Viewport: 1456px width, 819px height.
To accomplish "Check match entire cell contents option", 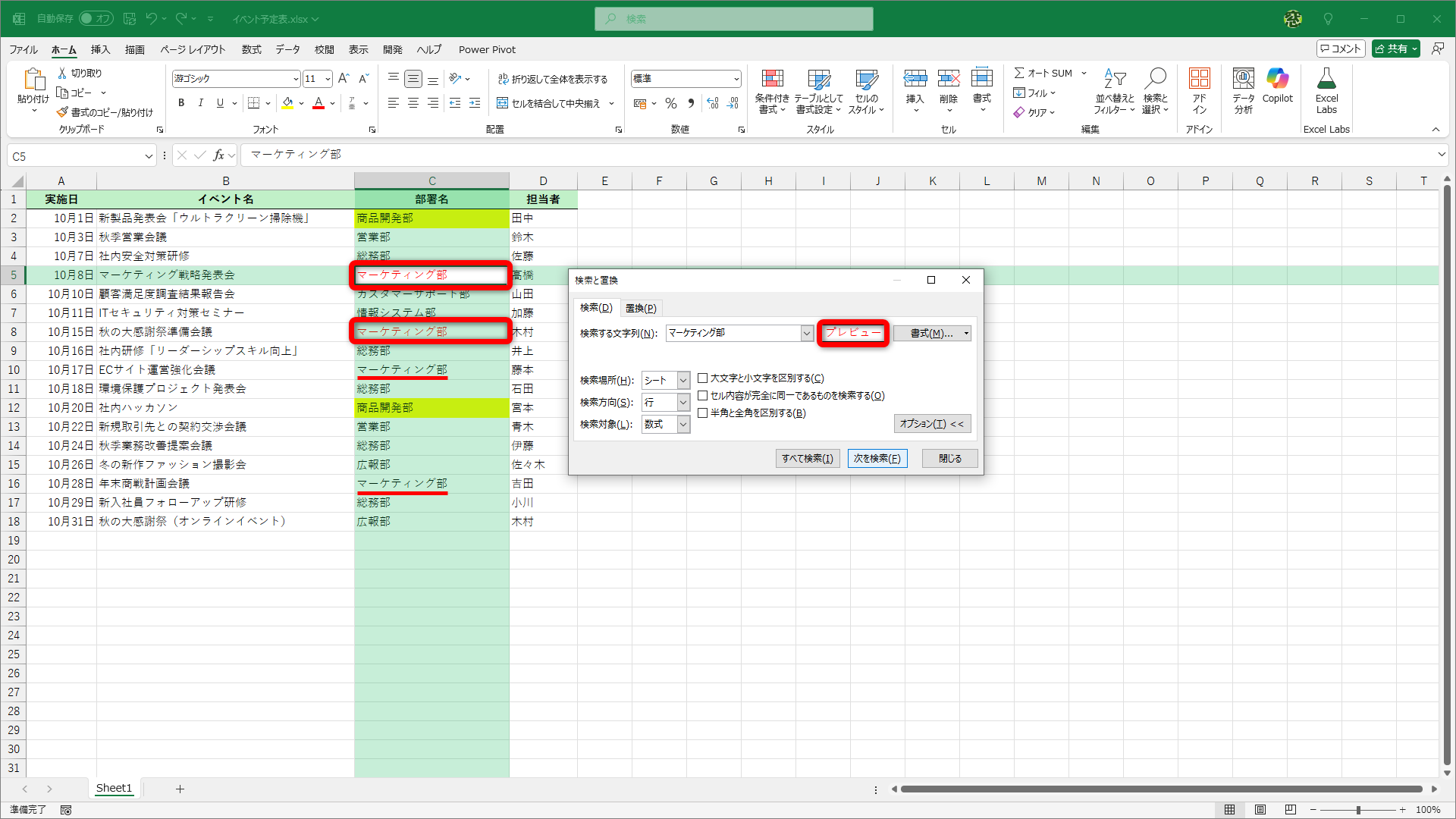I will [x=703, y=395].
